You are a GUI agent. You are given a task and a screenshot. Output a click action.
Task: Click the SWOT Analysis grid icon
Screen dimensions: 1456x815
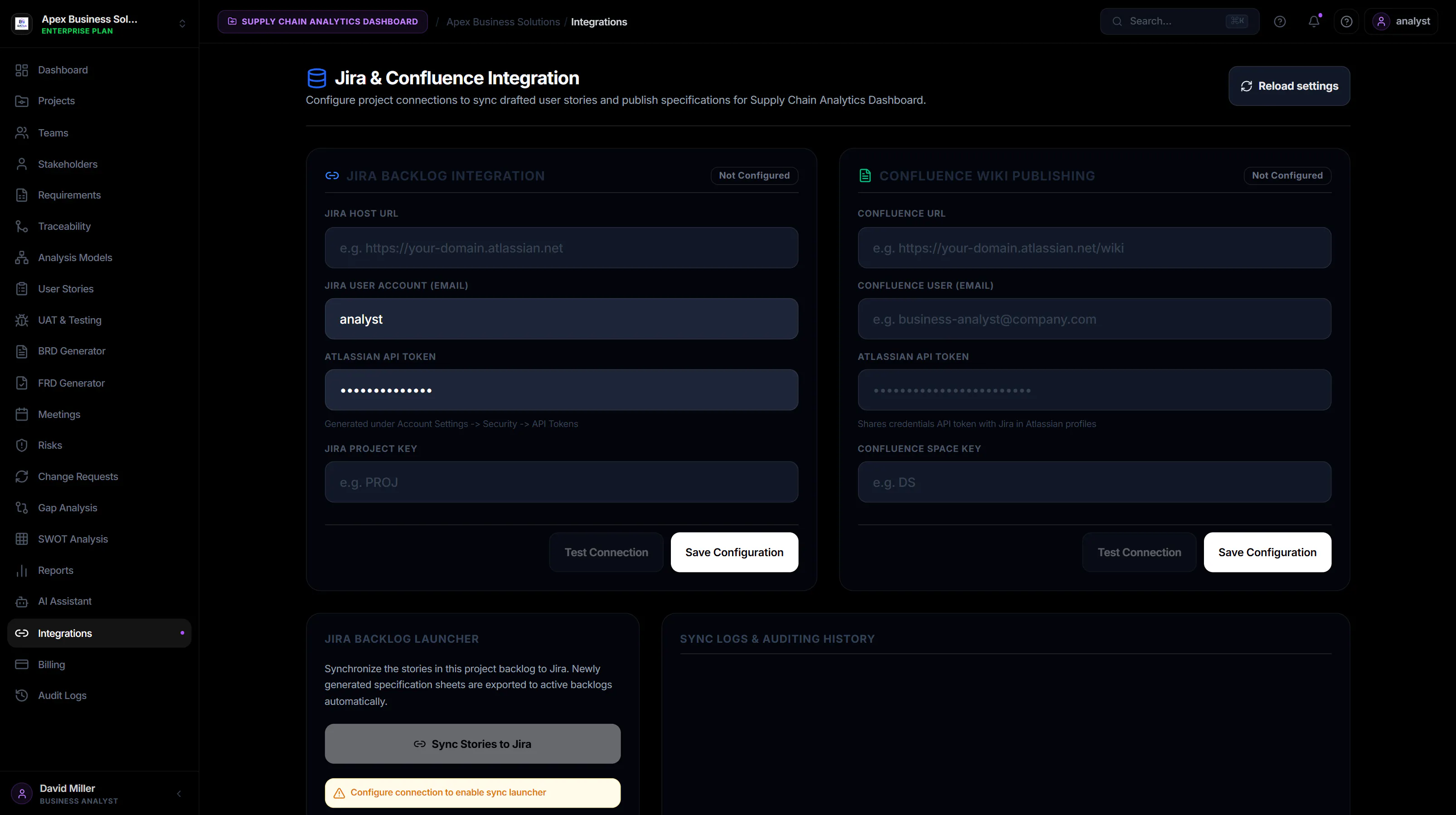21,539
